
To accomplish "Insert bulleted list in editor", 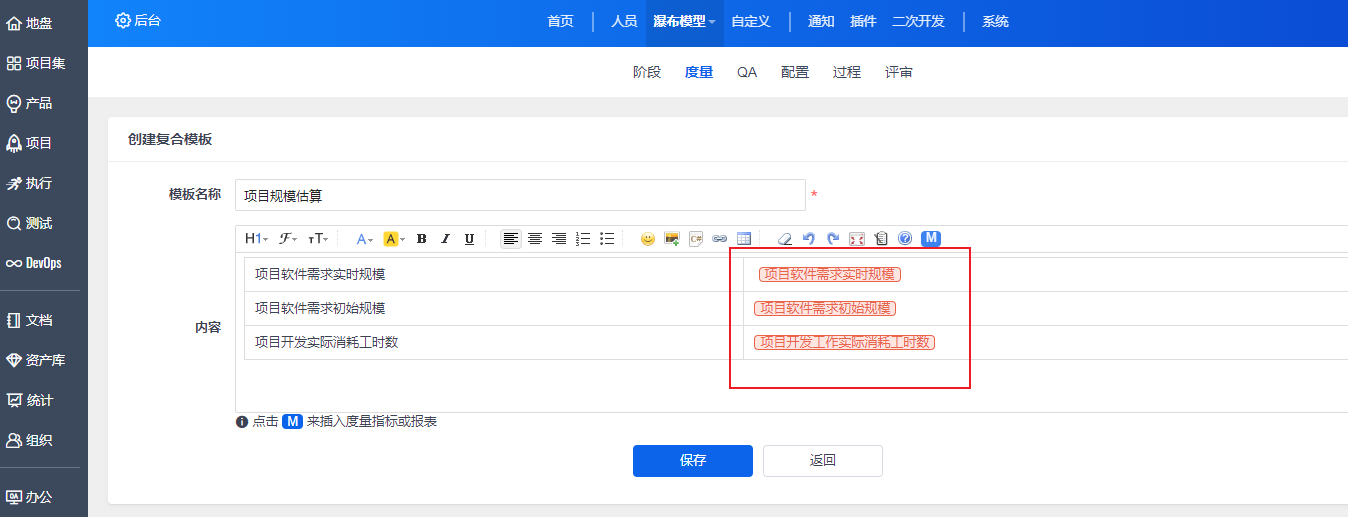I will click(x=607, y=239).
